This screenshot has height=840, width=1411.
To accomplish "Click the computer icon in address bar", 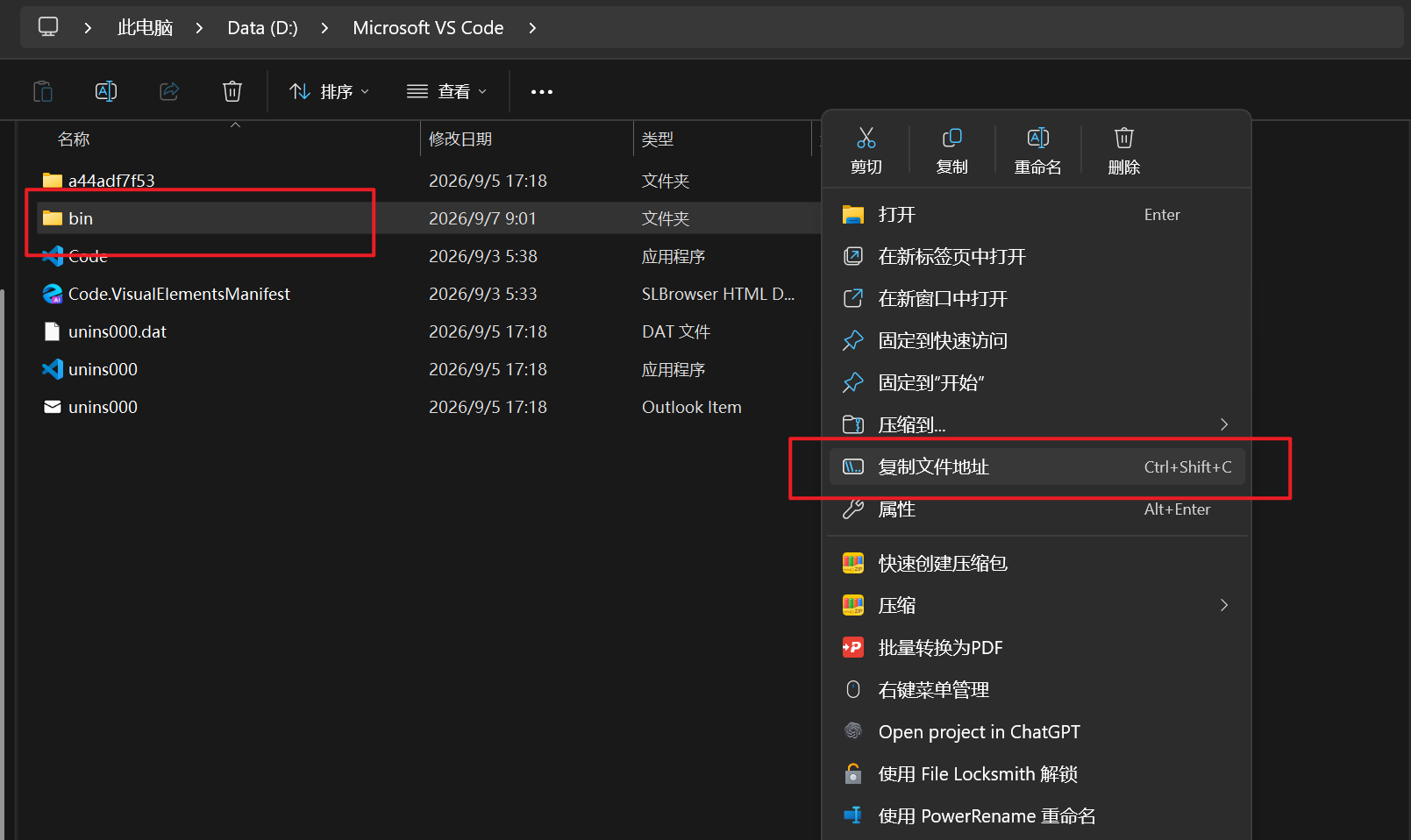I will tap(48, 27).
